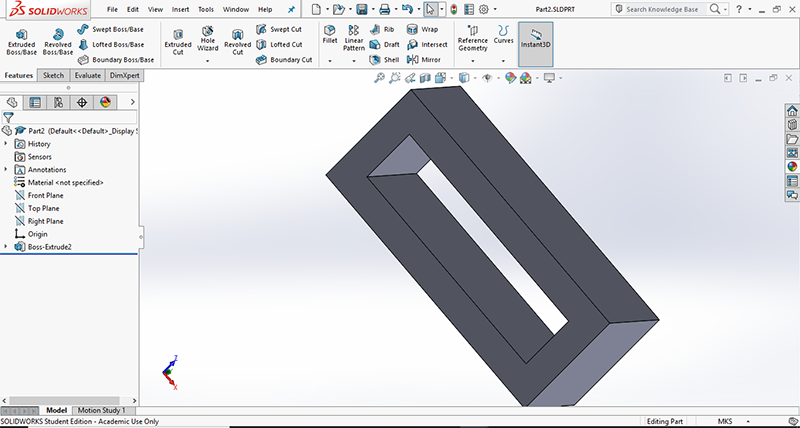Switch to the Sketch tab
This screenshot has width=800, height=428.
(53, 75)
